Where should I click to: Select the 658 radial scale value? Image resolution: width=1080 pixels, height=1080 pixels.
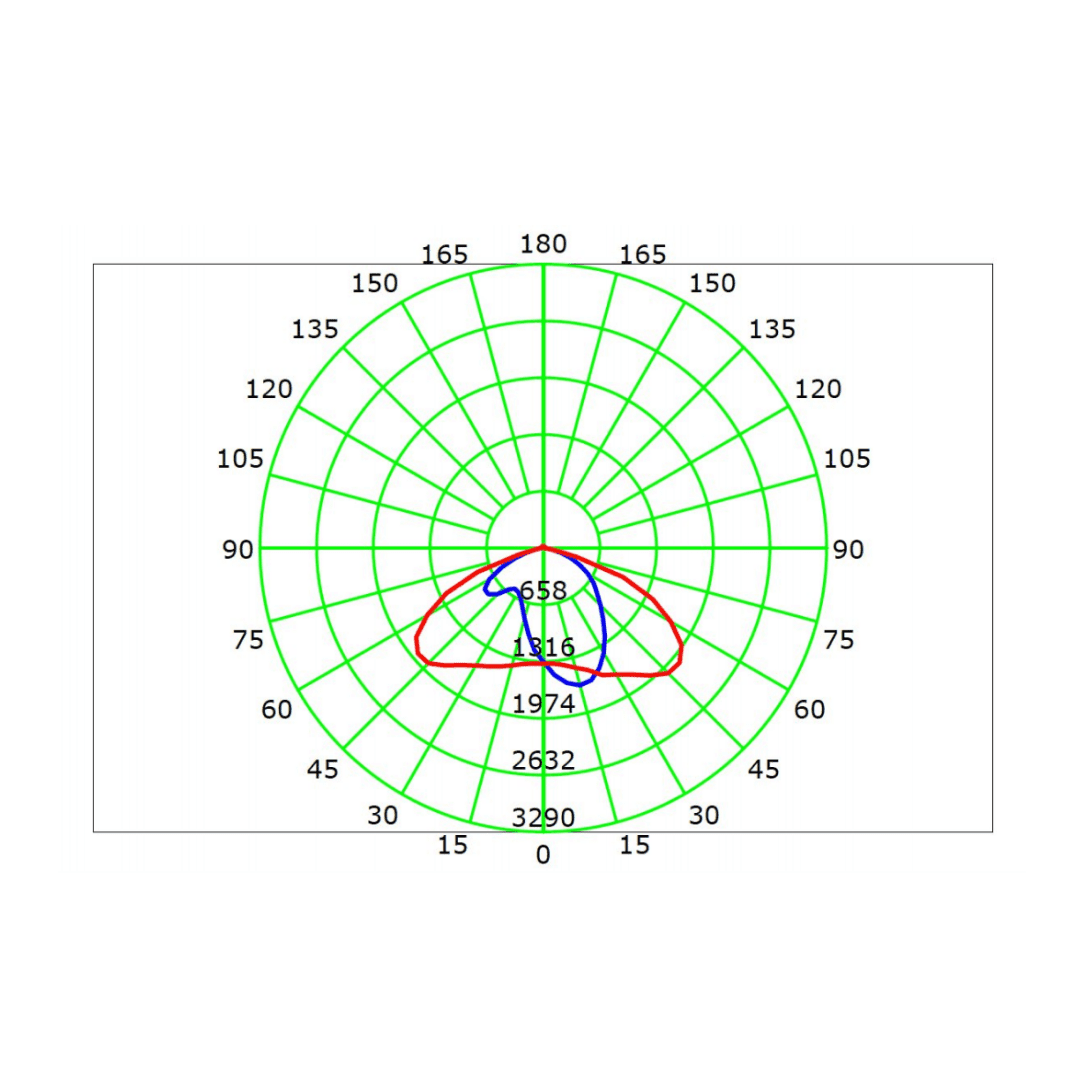tap(543, 591)
